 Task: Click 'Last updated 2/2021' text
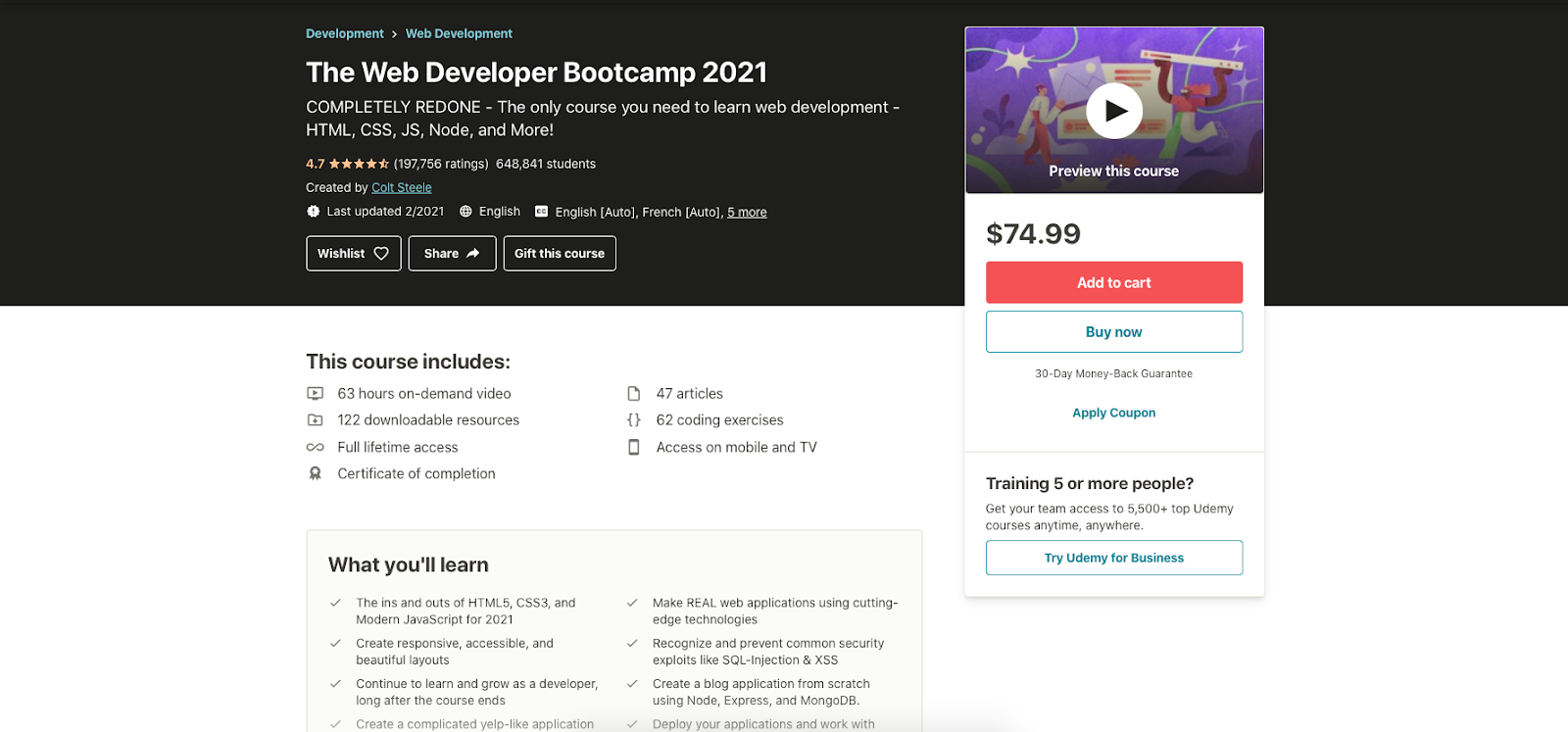pyautogui.click(x=385, y=211)
